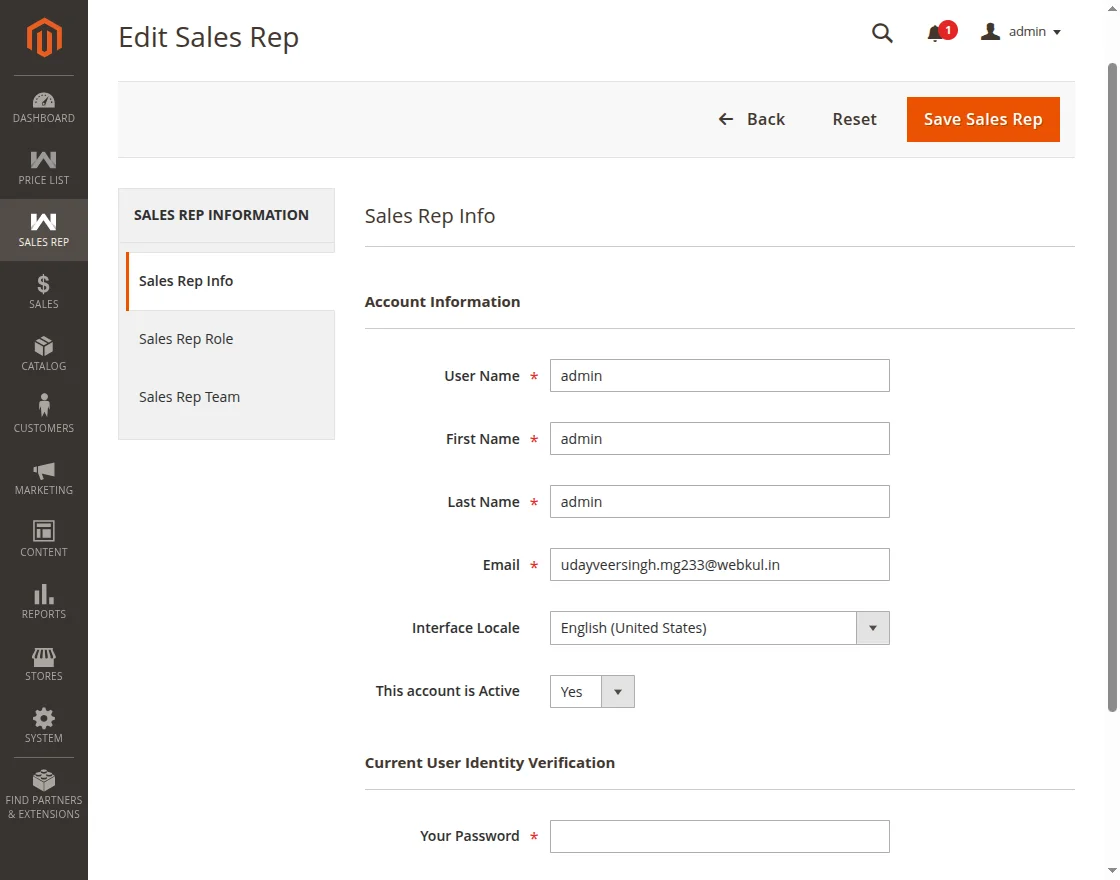Switch to the Sales Rep Role tab
The image size is (1120, 880).
click(x=186, y=339)
